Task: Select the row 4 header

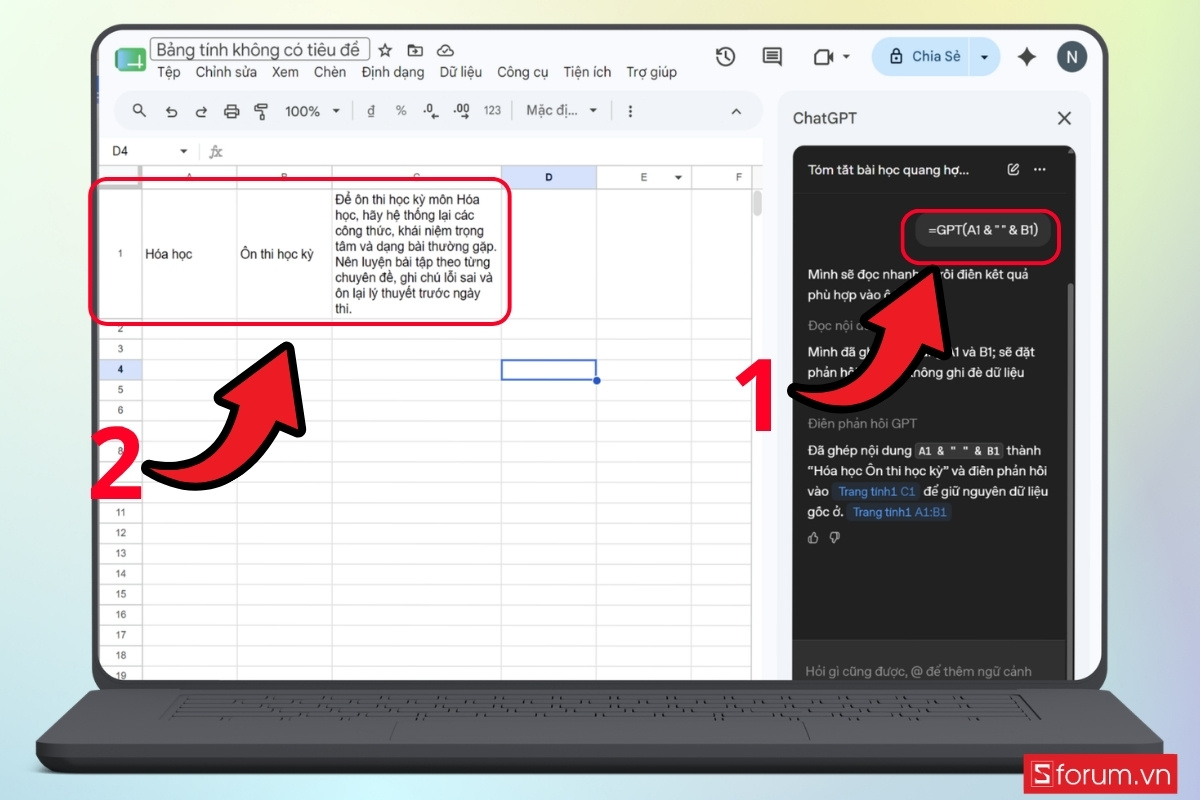Action: pos(121,369)
